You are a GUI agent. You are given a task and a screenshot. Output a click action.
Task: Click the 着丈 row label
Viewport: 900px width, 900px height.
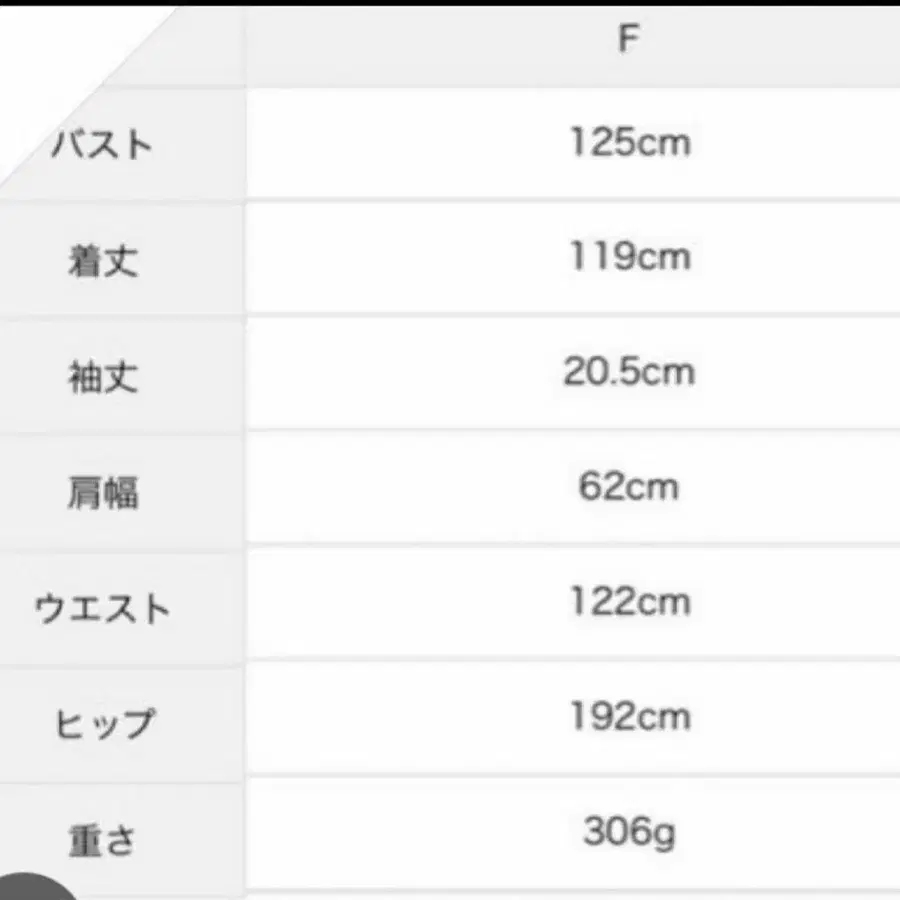coord(103,261)
